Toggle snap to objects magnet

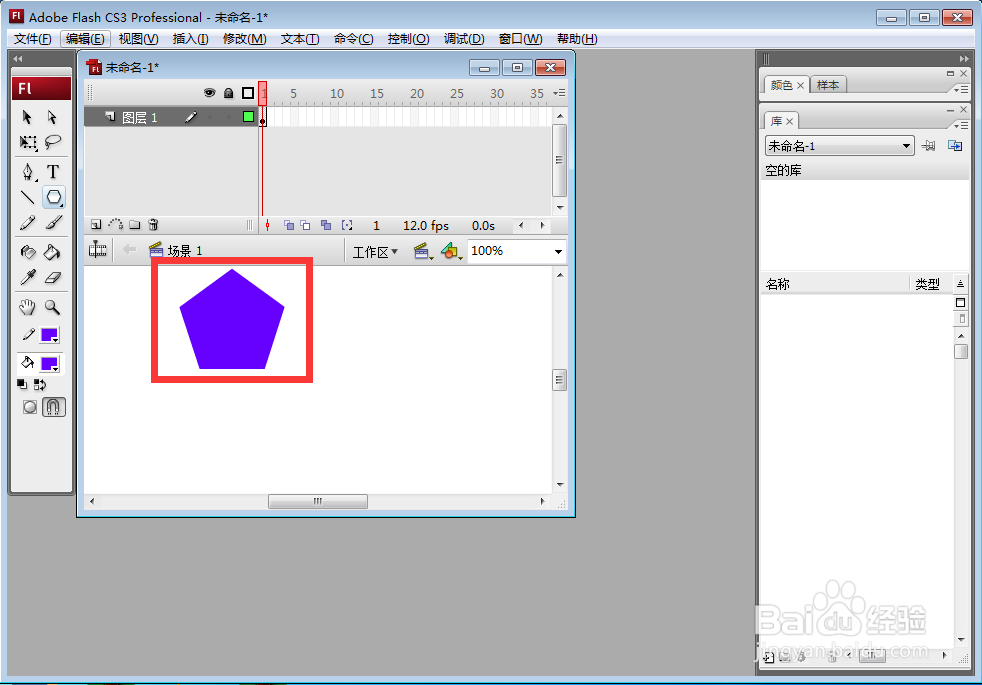pos(54,407)
